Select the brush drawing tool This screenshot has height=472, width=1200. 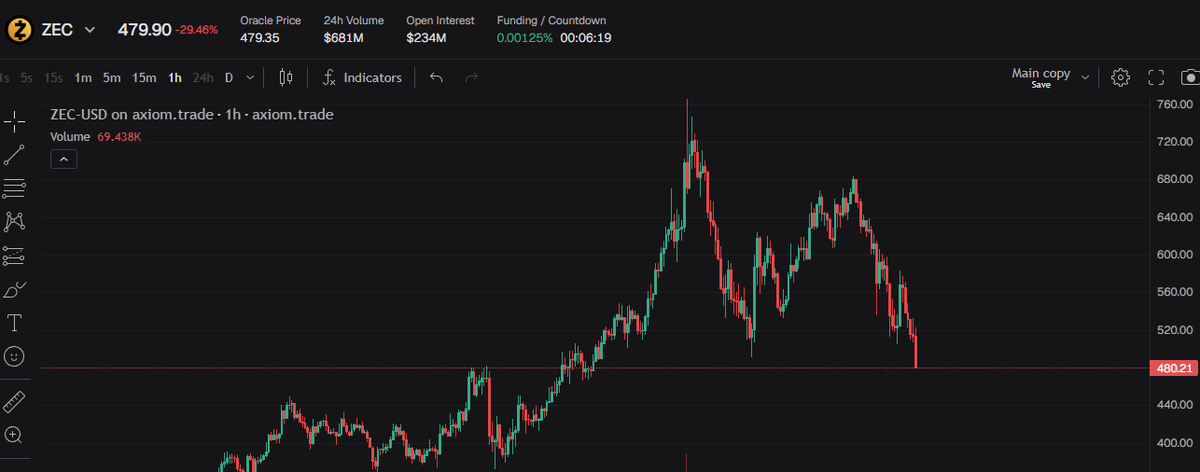(14, 290)
